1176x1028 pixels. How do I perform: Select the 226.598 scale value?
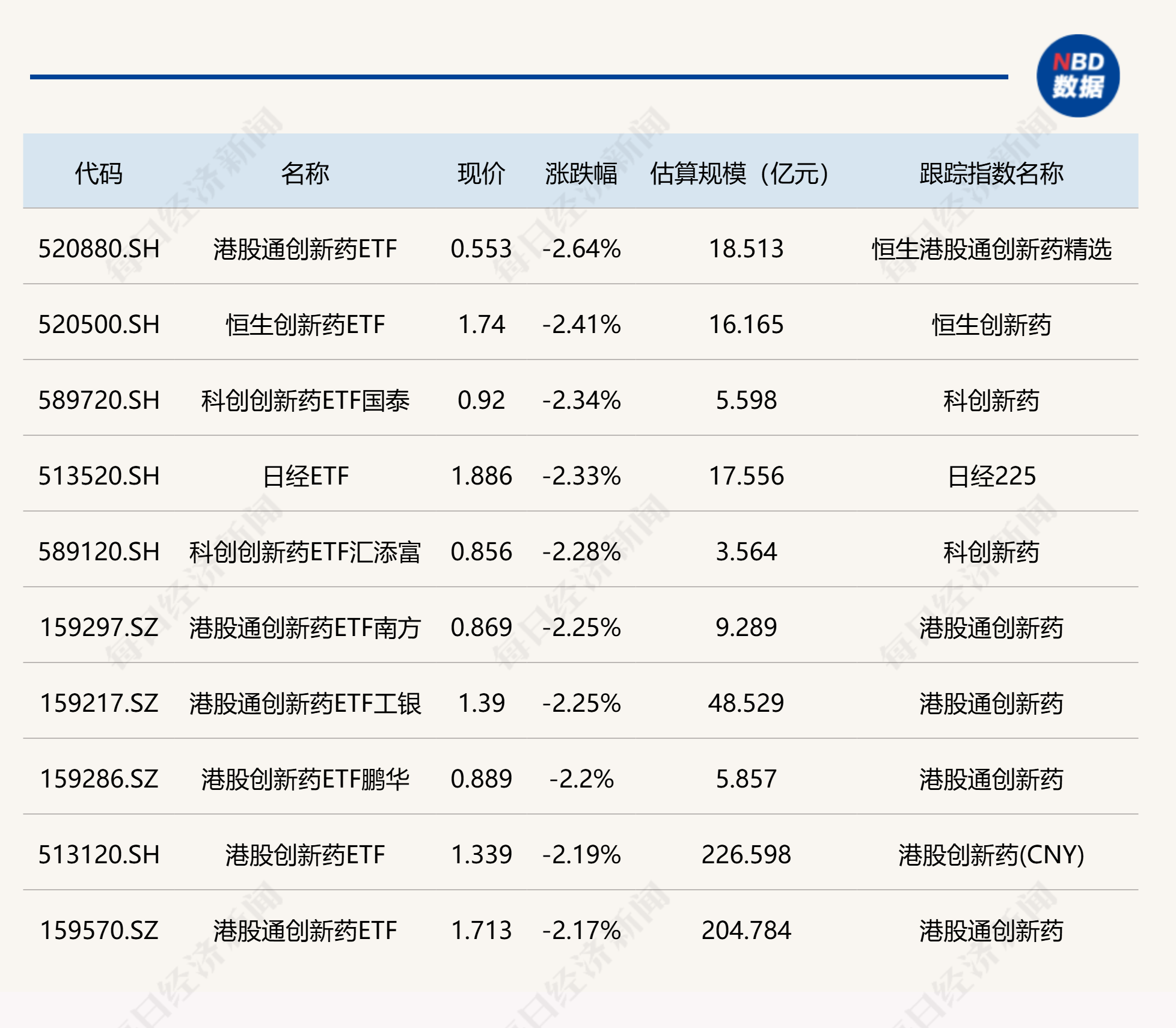point(746,855)
